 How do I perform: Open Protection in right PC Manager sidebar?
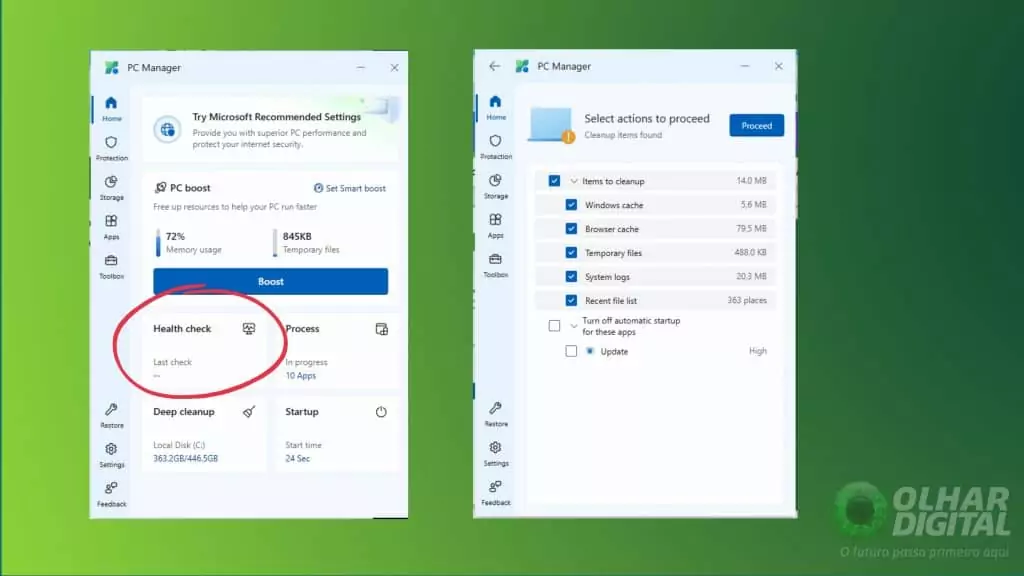tap(496, 147)
